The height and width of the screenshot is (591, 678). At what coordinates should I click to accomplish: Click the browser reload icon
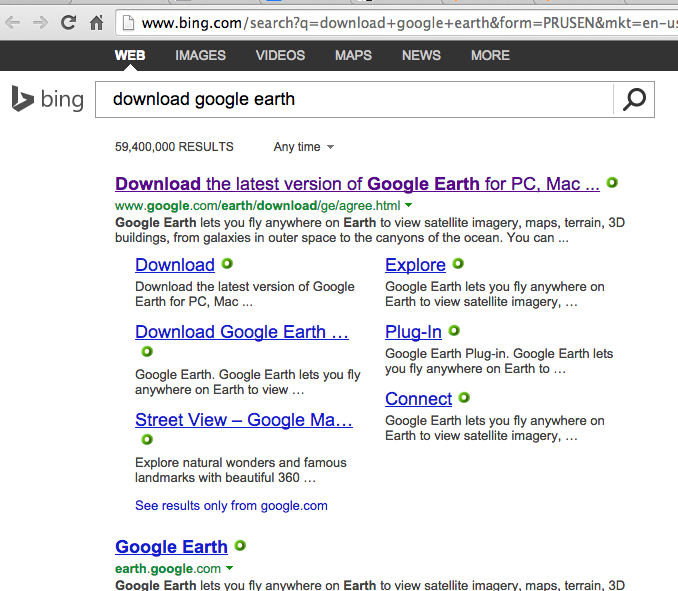(x=68, y=22)
